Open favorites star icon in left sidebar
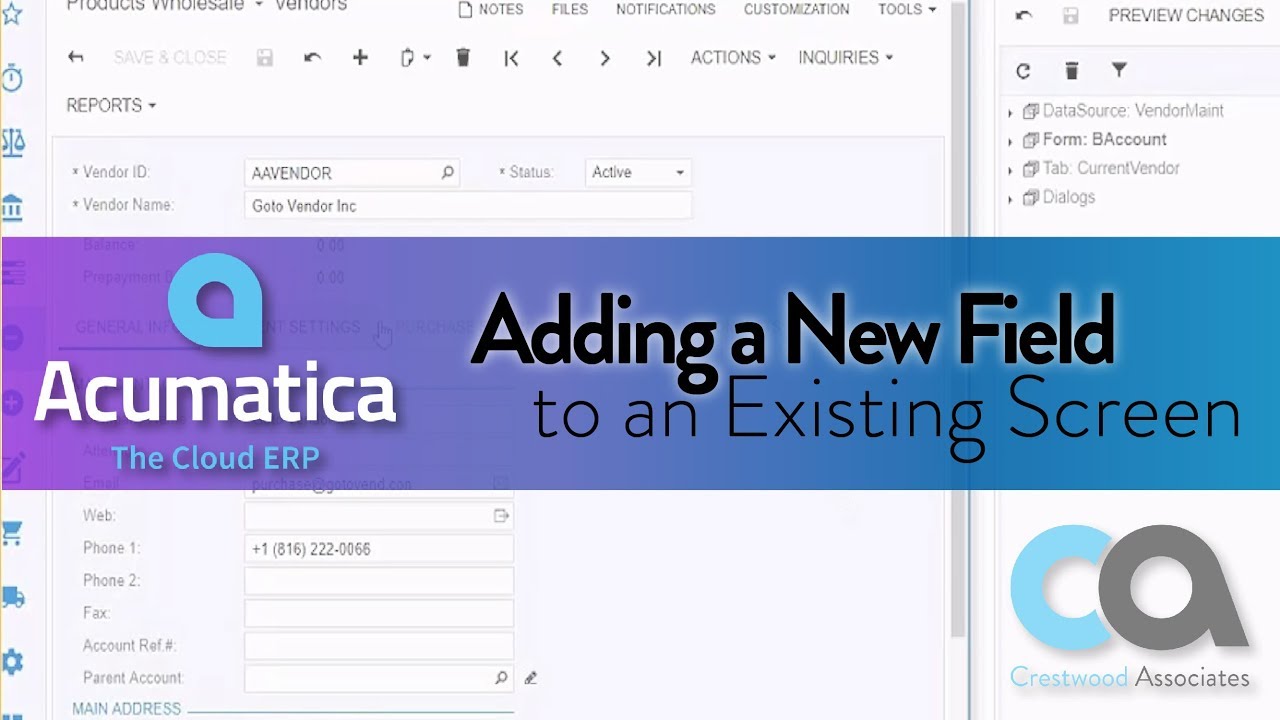Screen dimensions: 1280x720 point(12,13)
